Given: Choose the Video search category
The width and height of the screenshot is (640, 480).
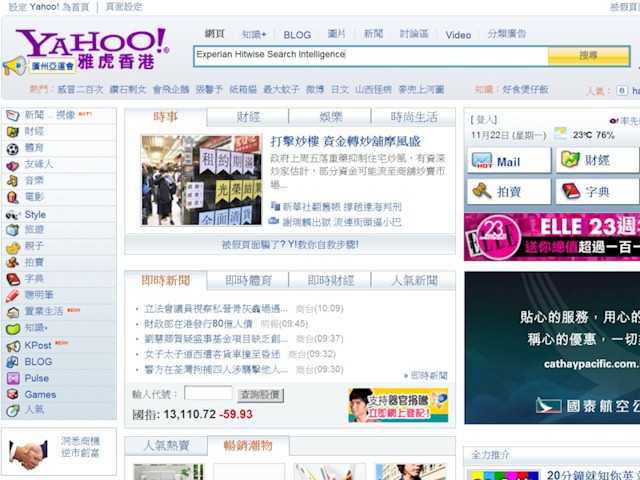Looking at the screenshot, I should (458, 35).
